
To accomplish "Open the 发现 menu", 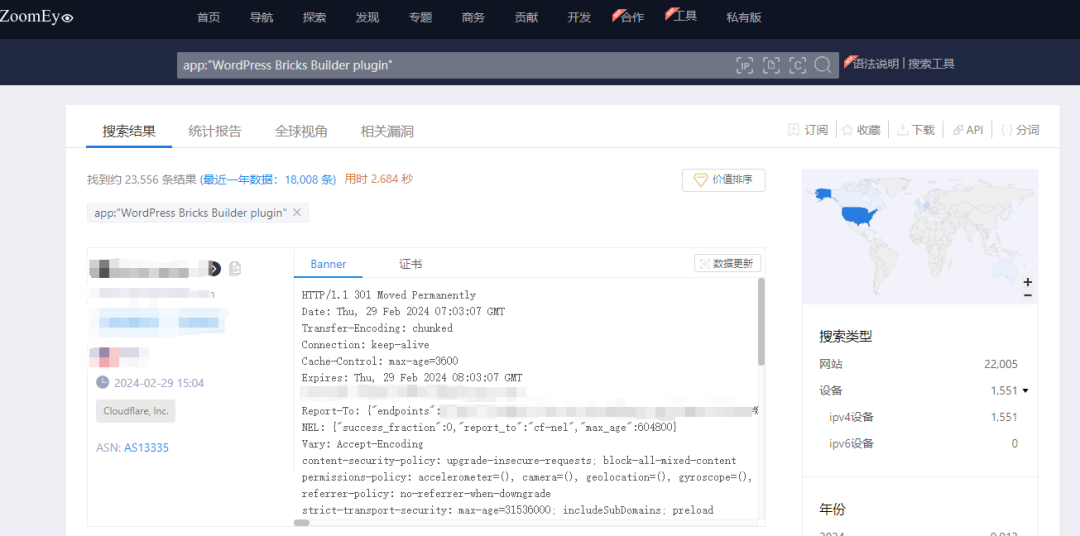I will point(367,18).
